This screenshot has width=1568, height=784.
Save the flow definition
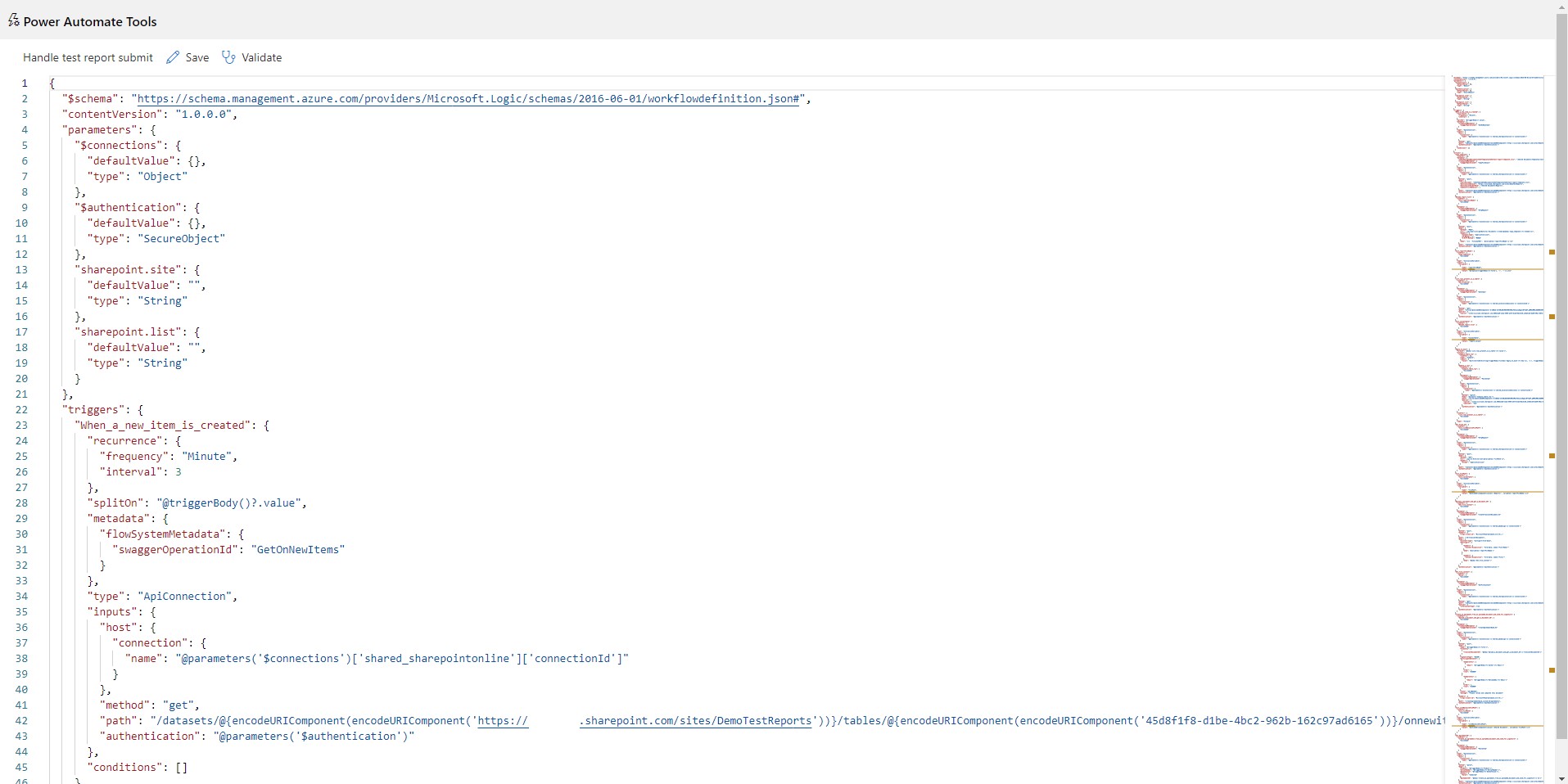coord(188,57)
